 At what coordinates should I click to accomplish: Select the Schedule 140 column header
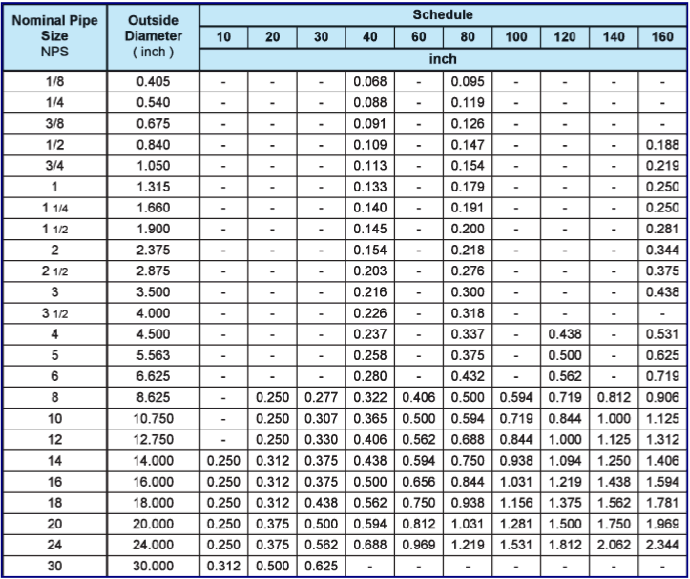point(613,37)
